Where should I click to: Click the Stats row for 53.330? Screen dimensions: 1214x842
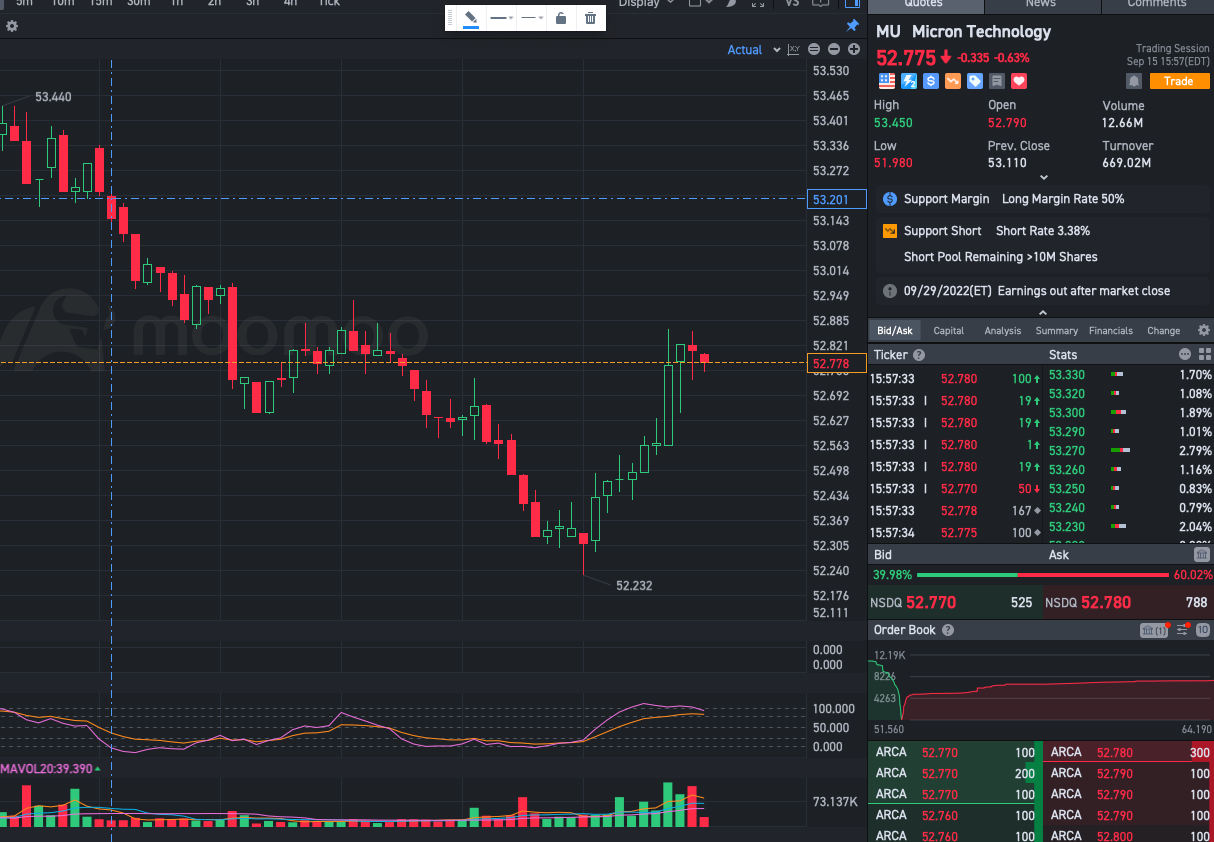pos(1130,375)
